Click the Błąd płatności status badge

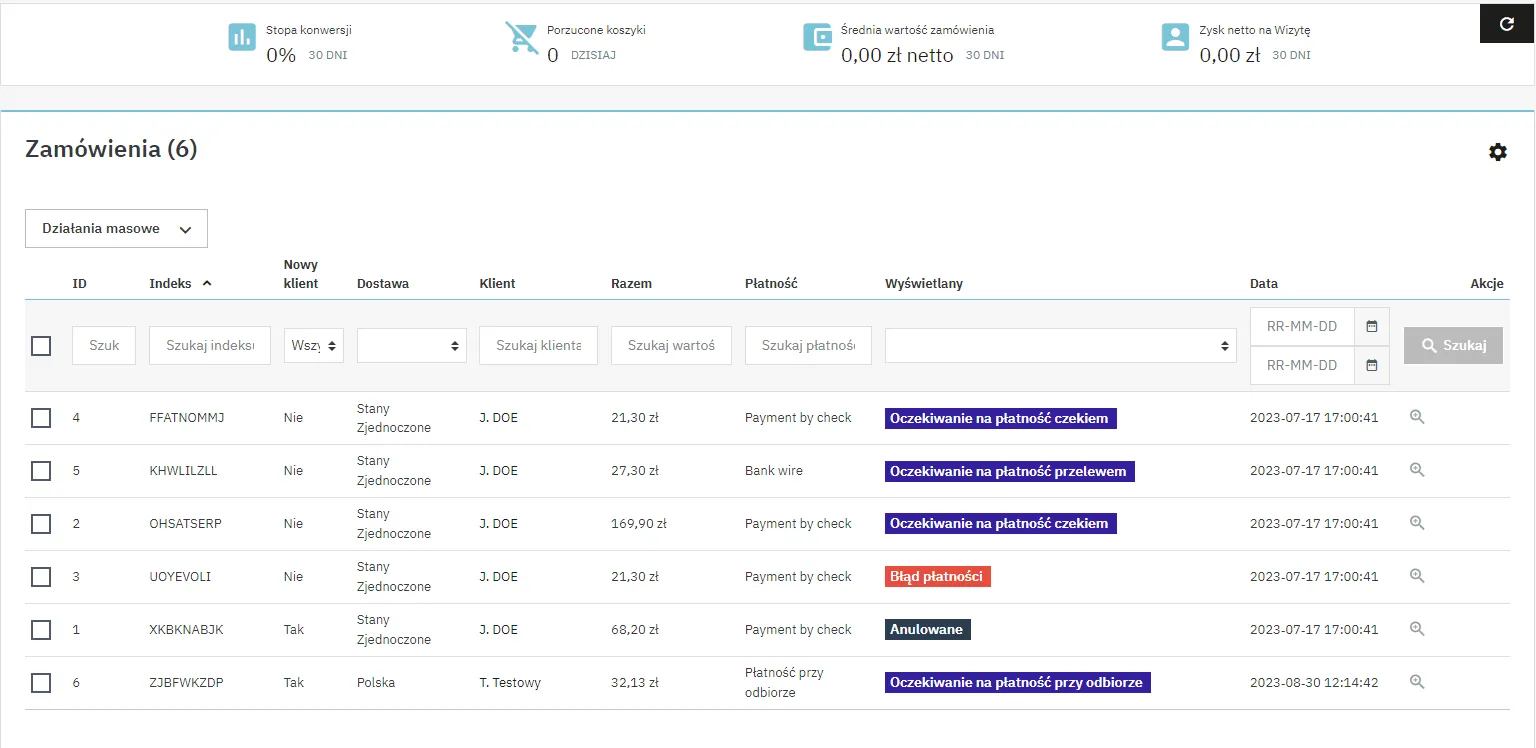coord(937,577)
